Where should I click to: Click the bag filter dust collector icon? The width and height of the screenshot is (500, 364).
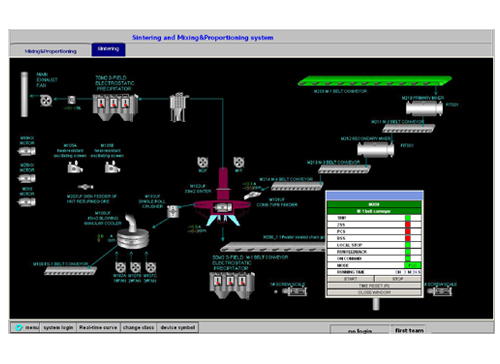pyautogui.click(x=179, y=107)
